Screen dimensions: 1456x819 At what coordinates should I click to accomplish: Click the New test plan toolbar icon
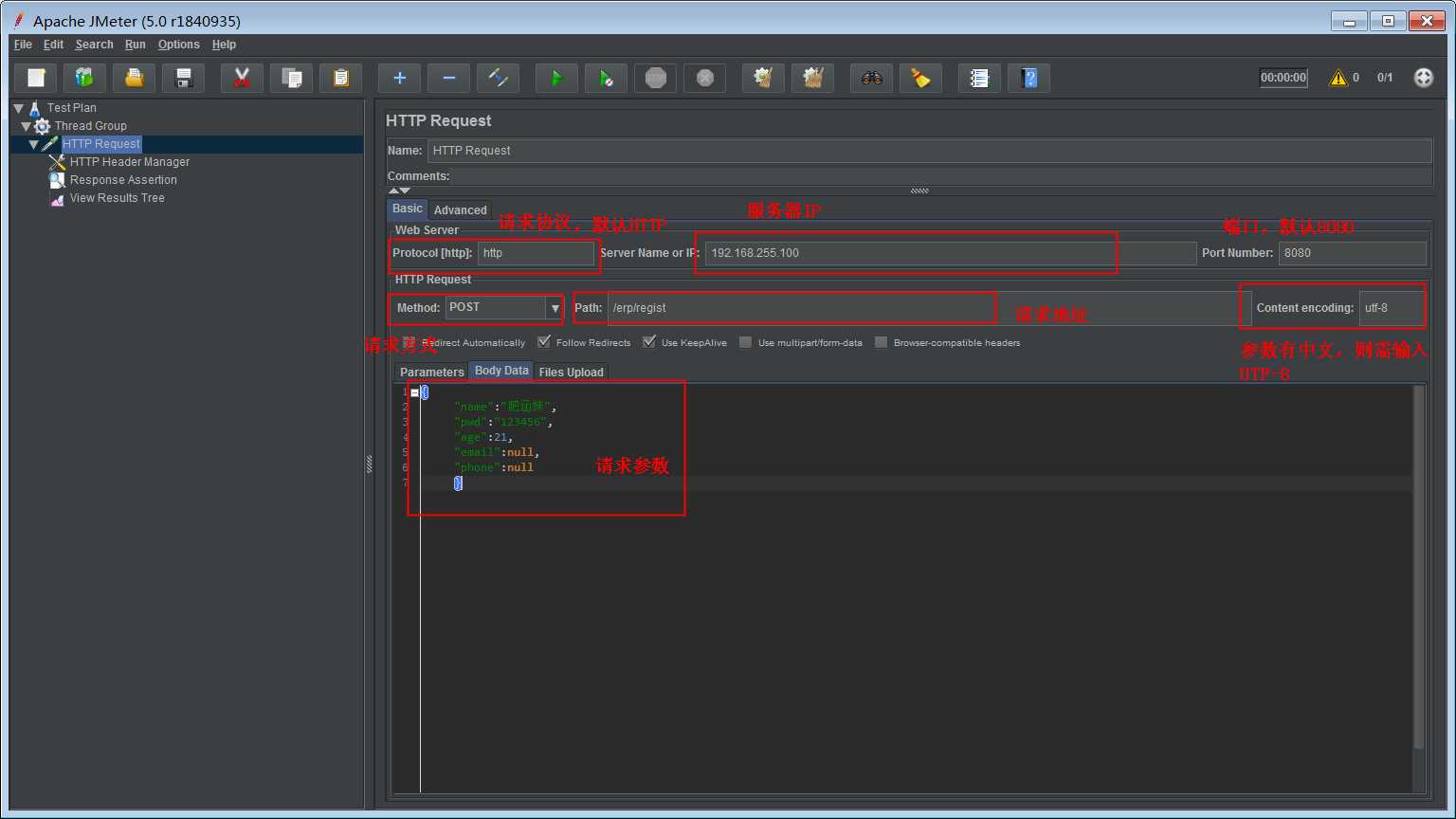(36, 78)
